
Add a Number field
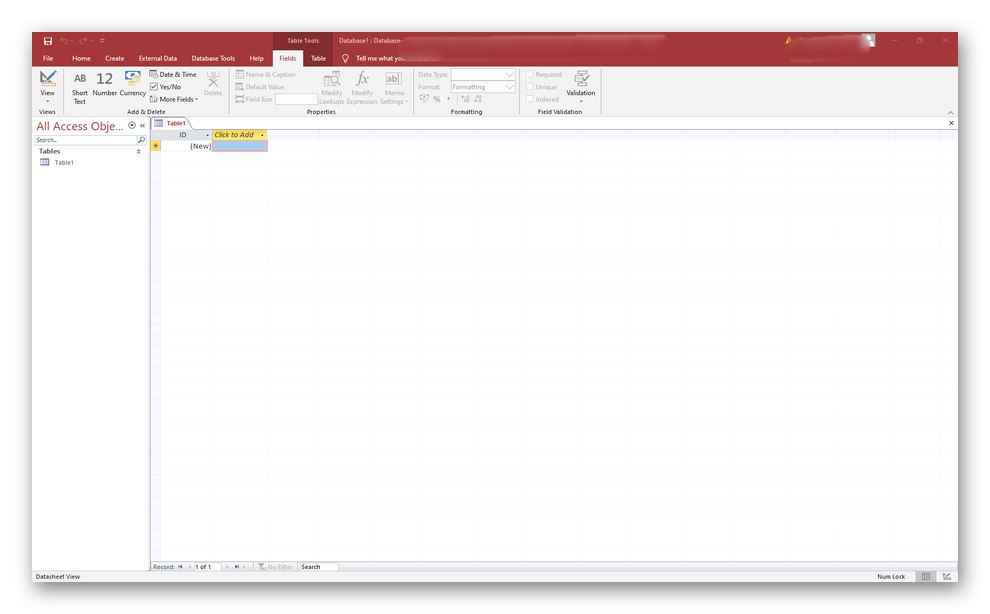[x=105, y=84]
